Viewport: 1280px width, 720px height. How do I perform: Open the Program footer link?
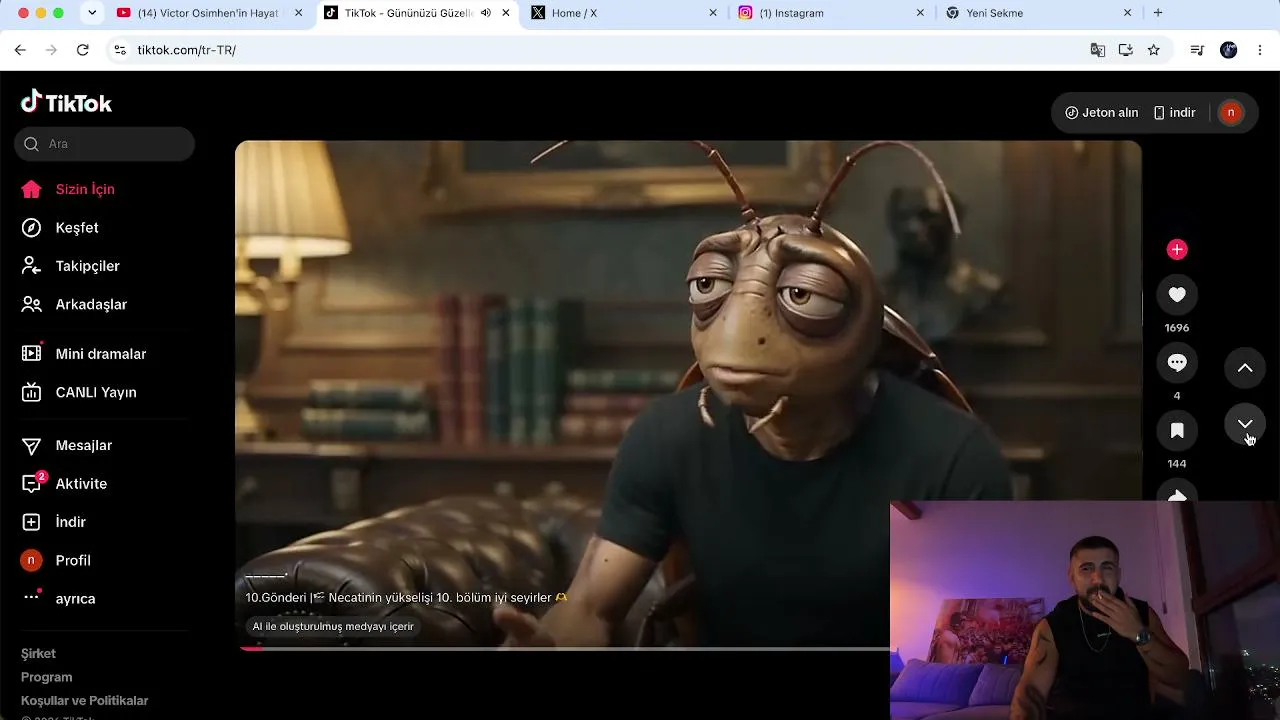pyautogui.click(x=47, y=677)
